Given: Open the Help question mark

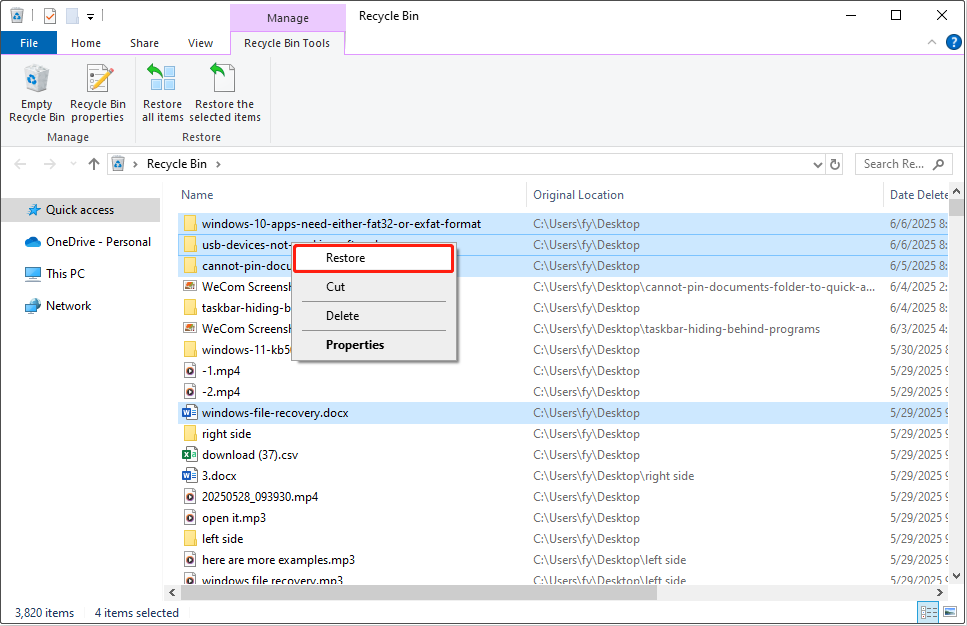Looking at the screenshot, I should 952,42.
